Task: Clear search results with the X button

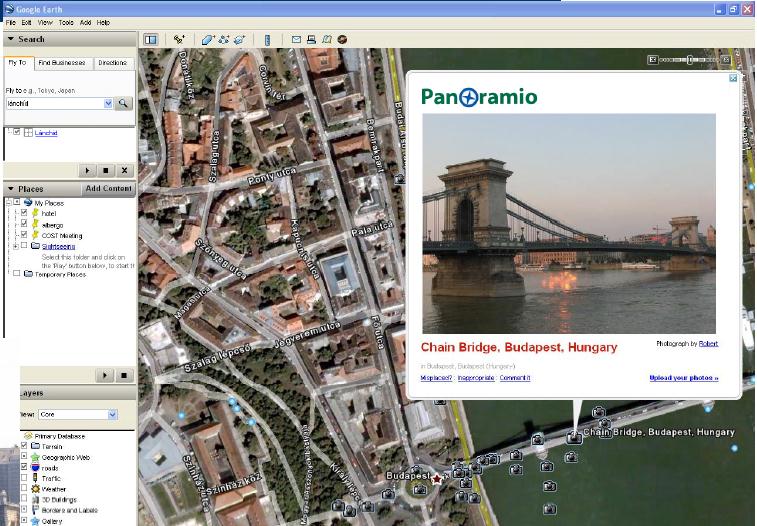Action: pos(125,170)
